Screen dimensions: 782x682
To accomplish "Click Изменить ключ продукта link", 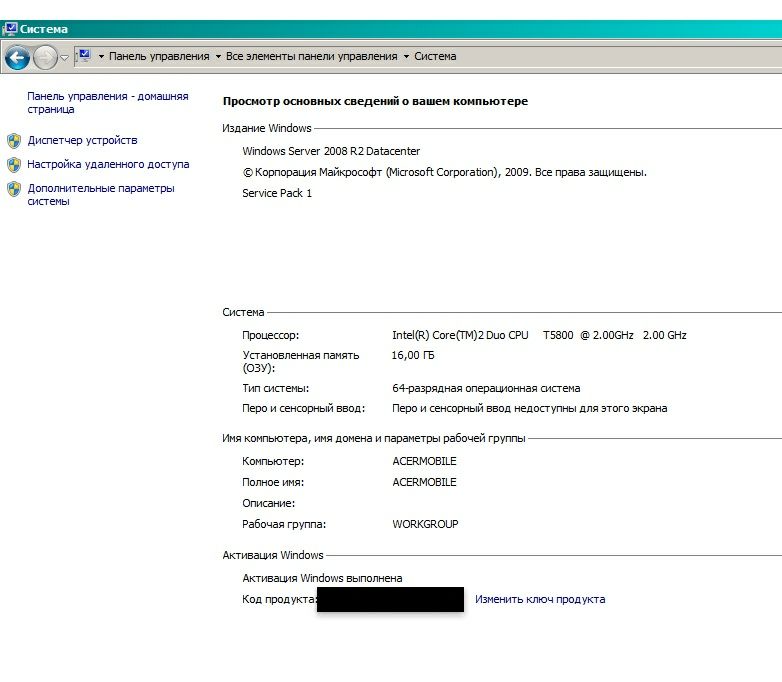I will coord(540,599).
